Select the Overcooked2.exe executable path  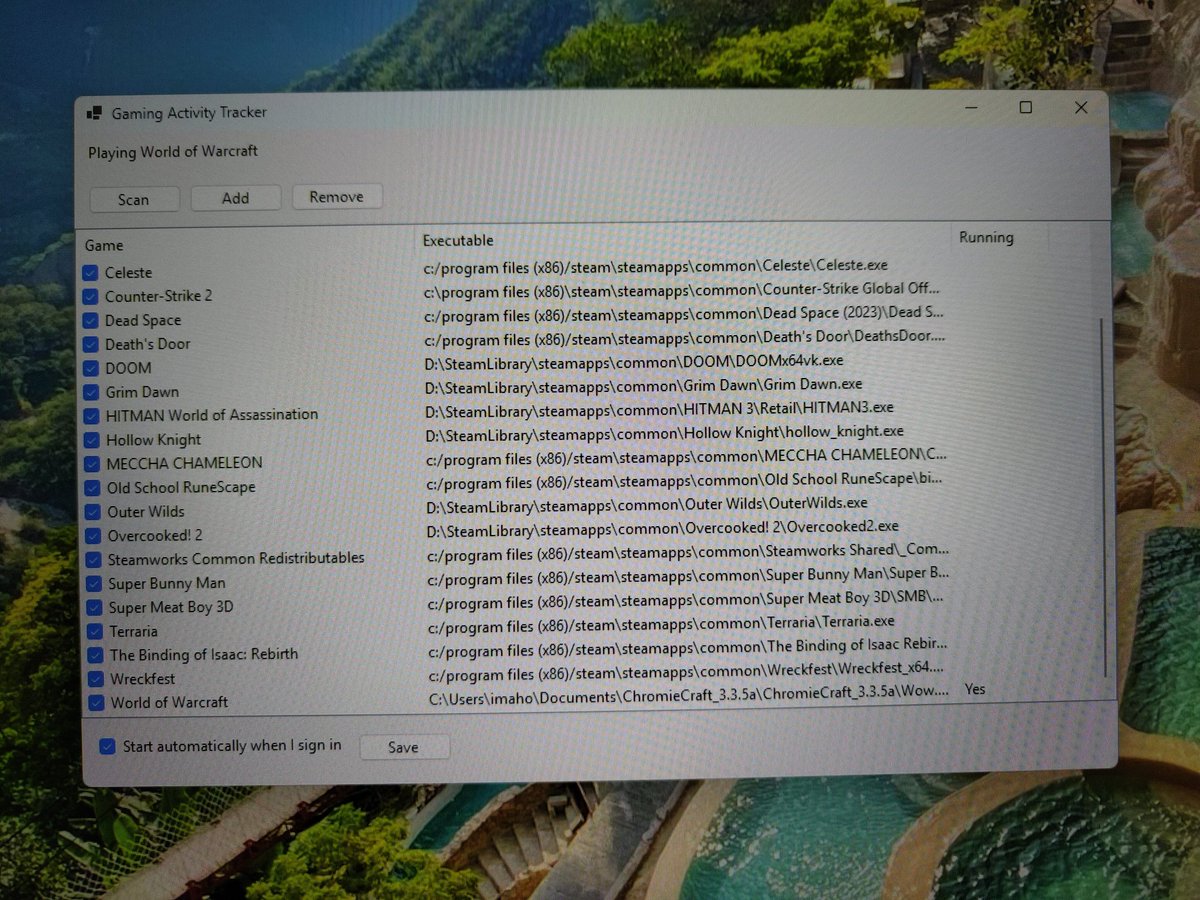coord(663,527)
